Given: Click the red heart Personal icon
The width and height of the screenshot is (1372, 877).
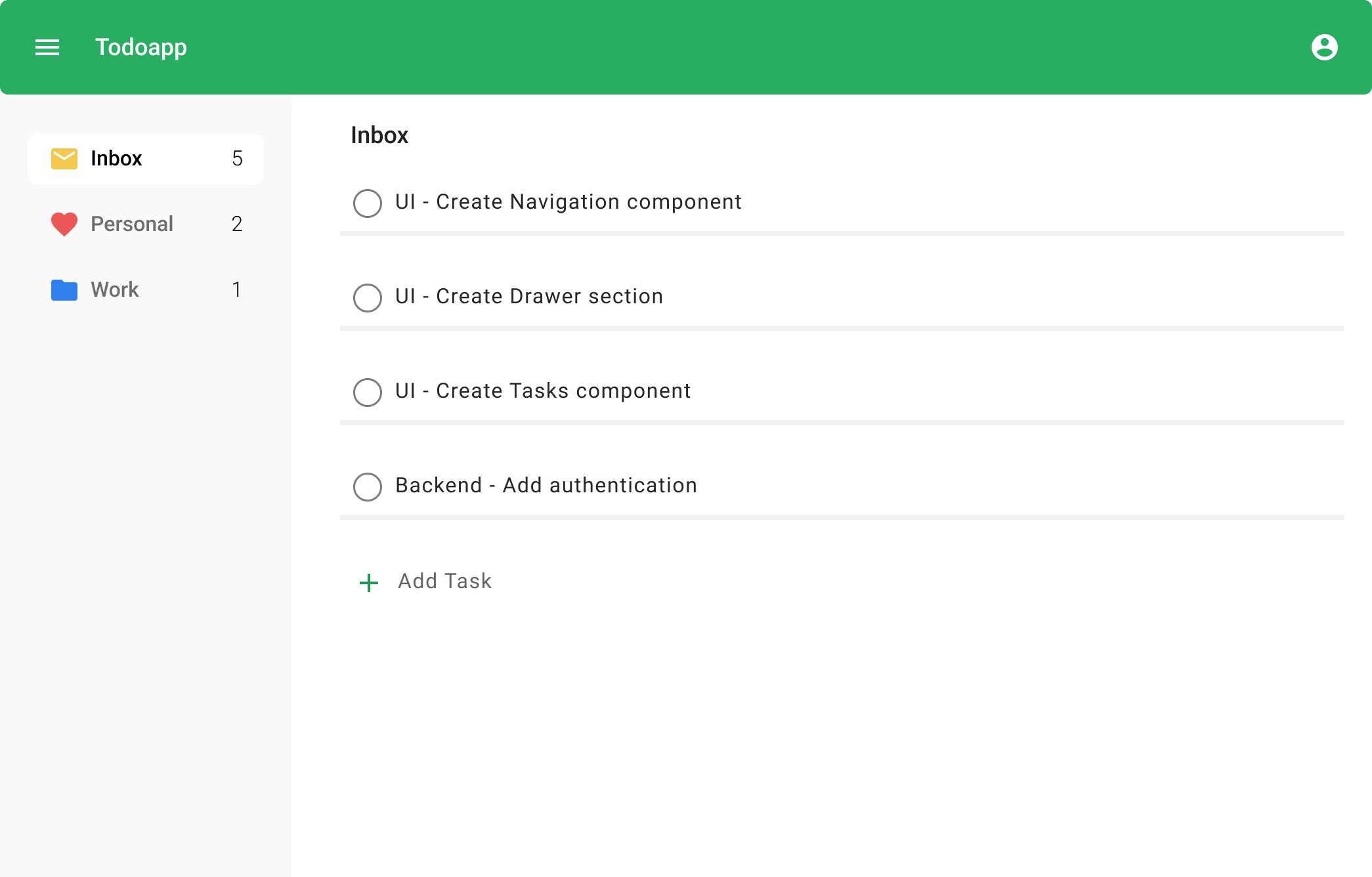Looking at the screenshot, I should pos(64,224).
